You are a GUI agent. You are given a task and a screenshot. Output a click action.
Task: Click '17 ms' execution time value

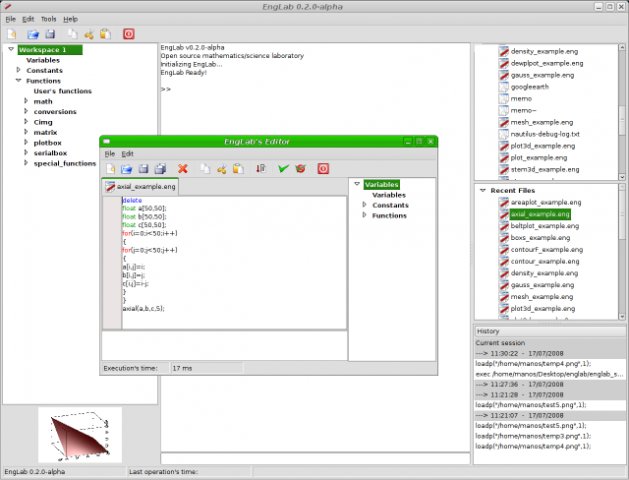pos(183,368)
